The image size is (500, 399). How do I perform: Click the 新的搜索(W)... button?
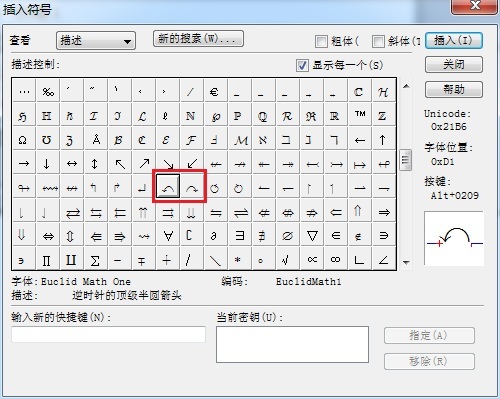(198, 39)
